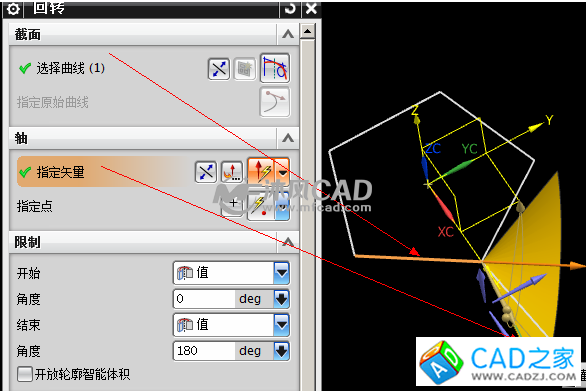
Task: Open the vector dialog icon in 轴
Action: [x=232, y=172]
